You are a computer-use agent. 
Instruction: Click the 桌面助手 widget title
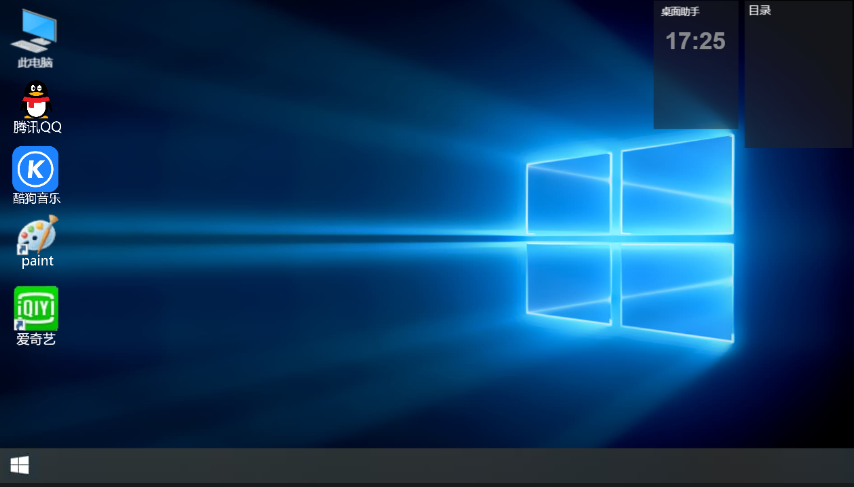[680, 11]
